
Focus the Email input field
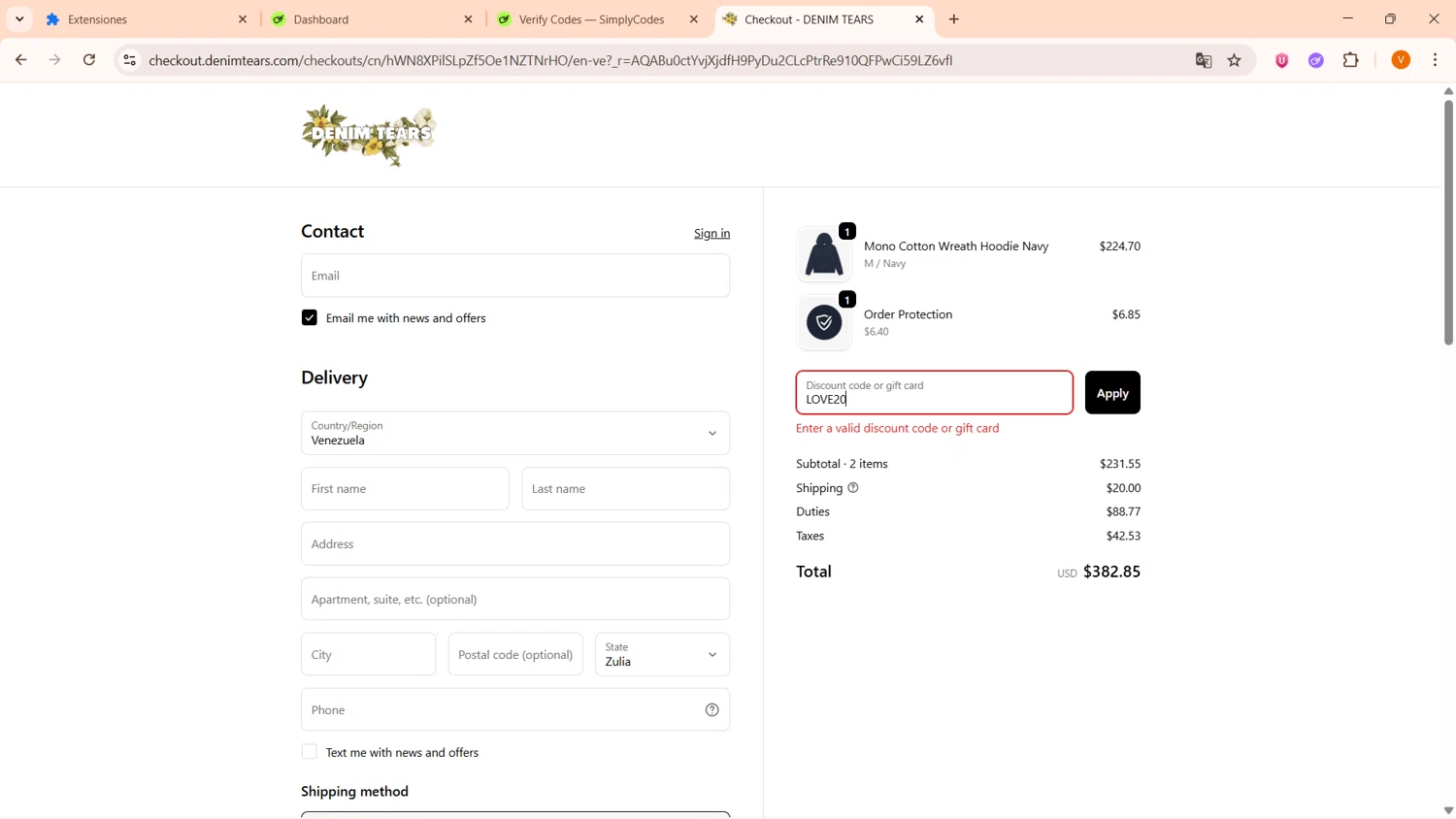tap(515, 276)
